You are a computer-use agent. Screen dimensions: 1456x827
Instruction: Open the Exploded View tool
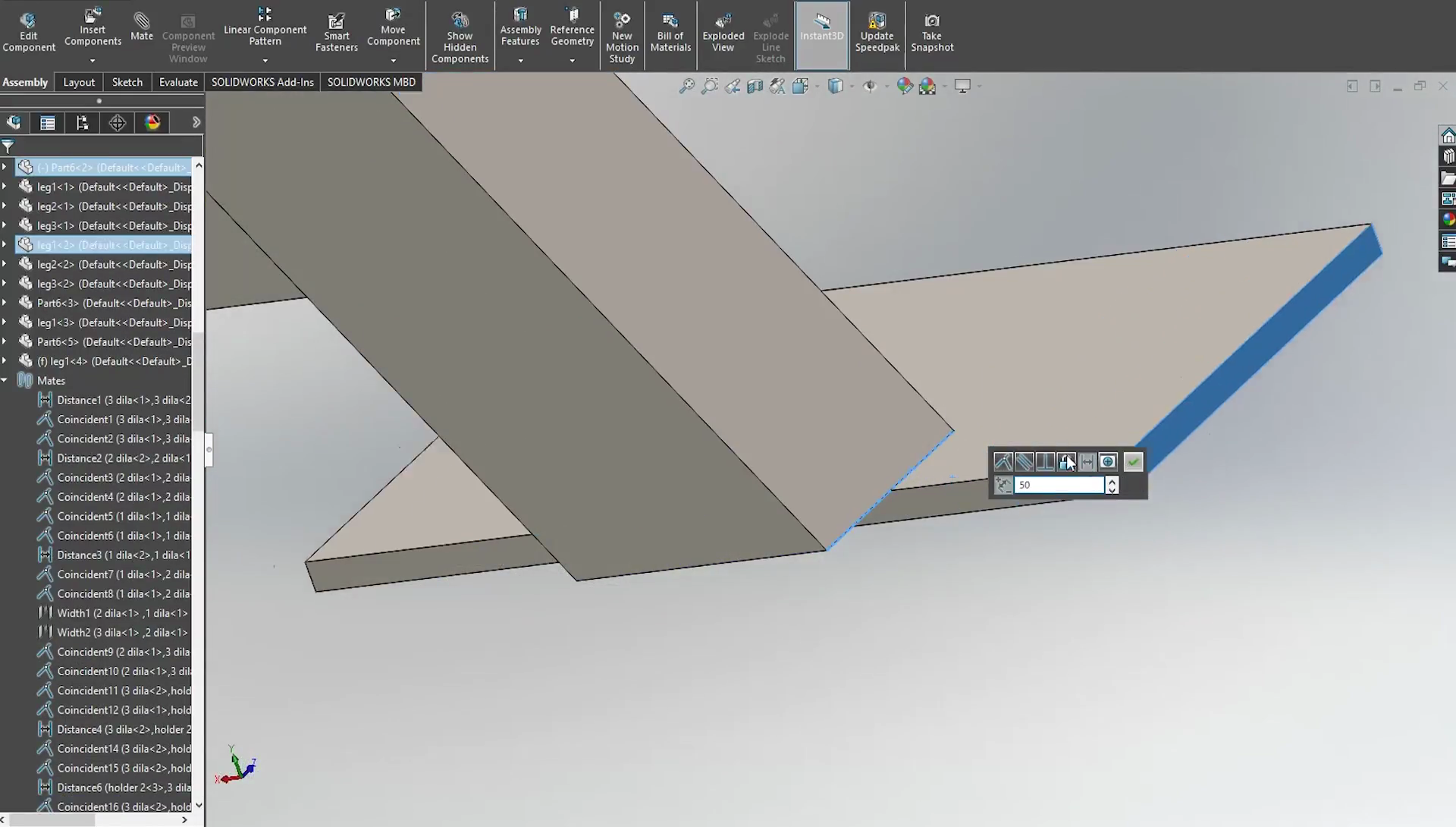click(721, 30)
